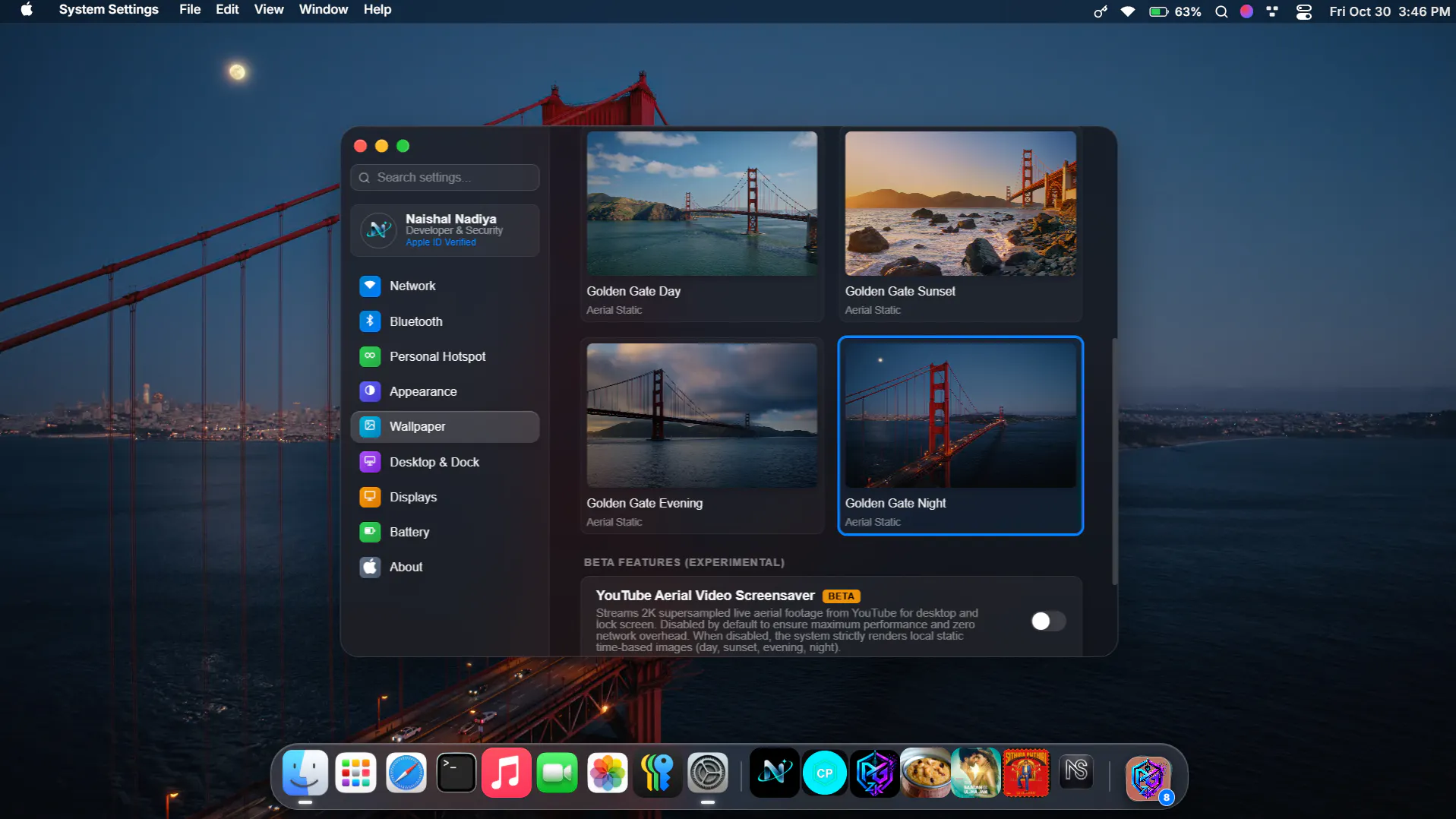The width and height of the screenshot is (1456, 819).
Task: Click the date and time in menu bar
Action: pos(1390,11)
